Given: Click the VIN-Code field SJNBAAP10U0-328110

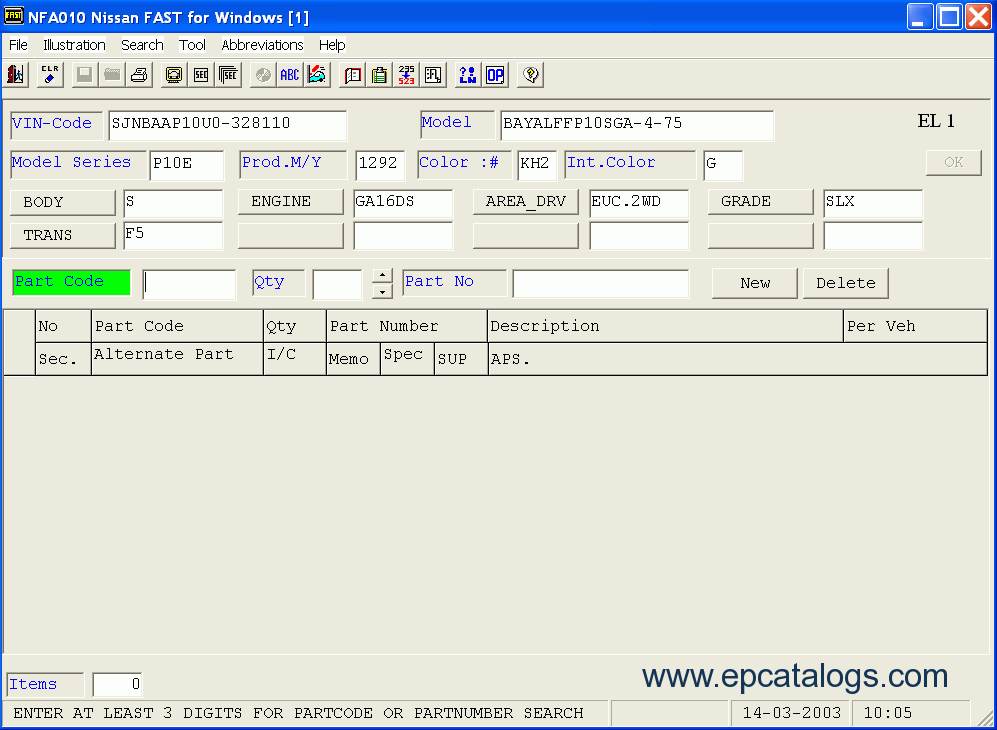Looking at the screenshot, I should (228, 125).
